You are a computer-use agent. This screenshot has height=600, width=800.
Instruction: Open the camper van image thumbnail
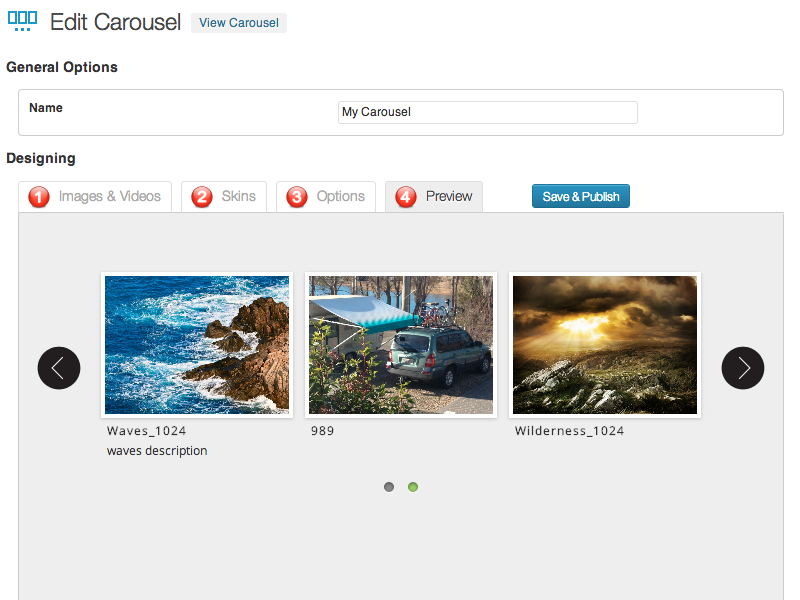[401, 345]
